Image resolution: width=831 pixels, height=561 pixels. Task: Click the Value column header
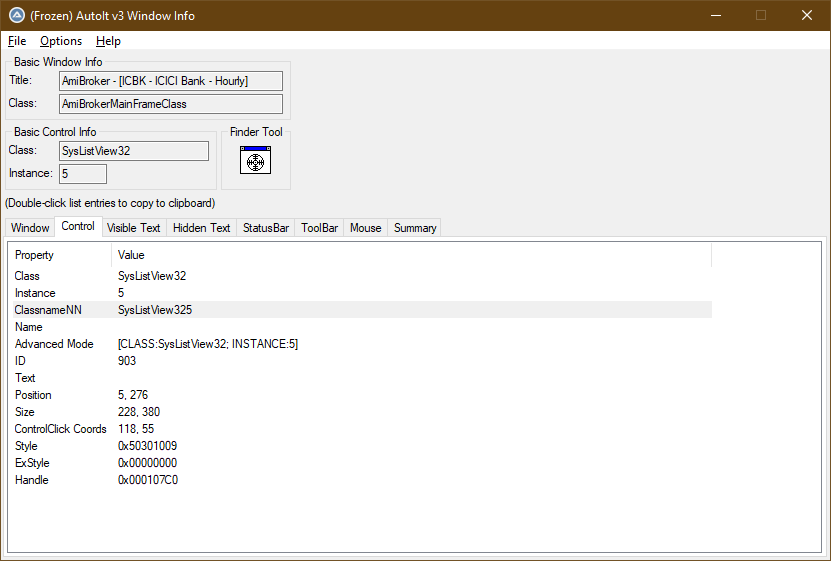[411, 255]
